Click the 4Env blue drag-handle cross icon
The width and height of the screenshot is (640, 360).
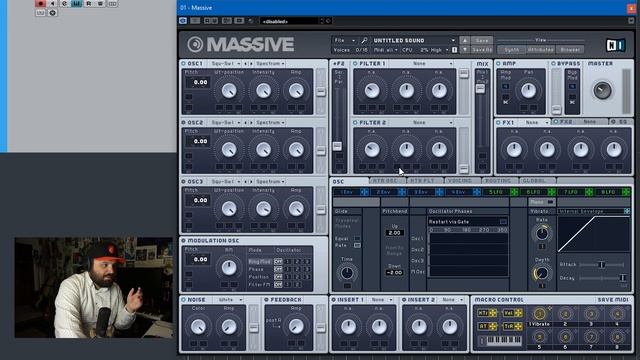pos(476,192)
